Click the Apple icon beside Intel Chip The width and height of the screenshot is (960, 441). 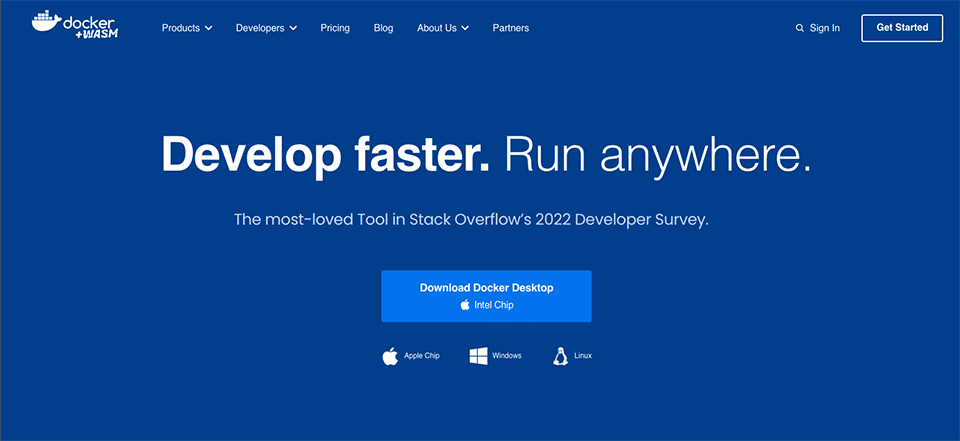coord(465,305)
